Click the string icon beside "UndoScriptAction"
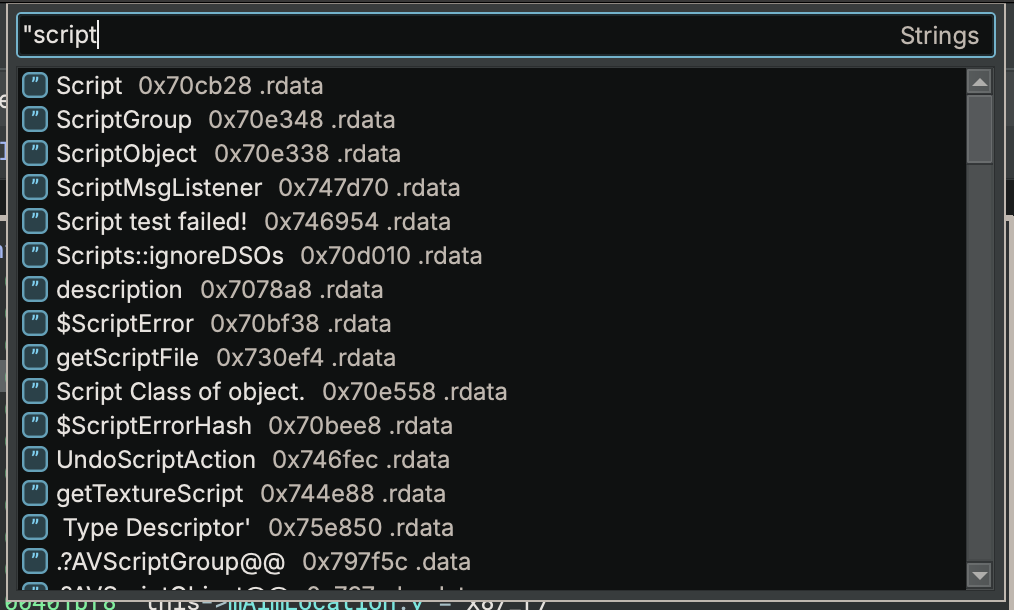The width and height of the screenshot is (1014, 610). point(35,460)
